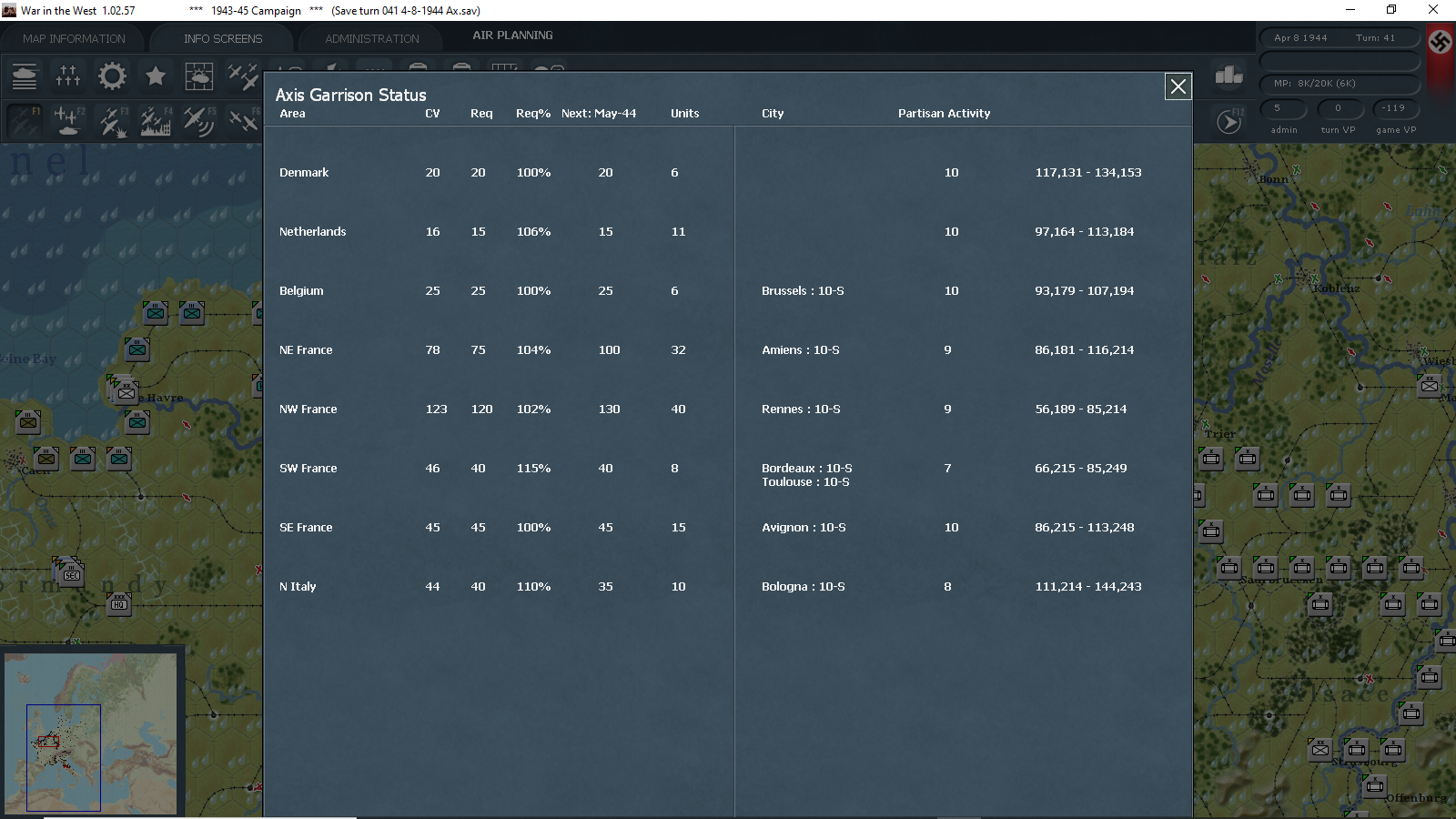Click the Bordeaux : 10-S city entry
This screenshot has width=1456, height=819.
pos(807,469)
